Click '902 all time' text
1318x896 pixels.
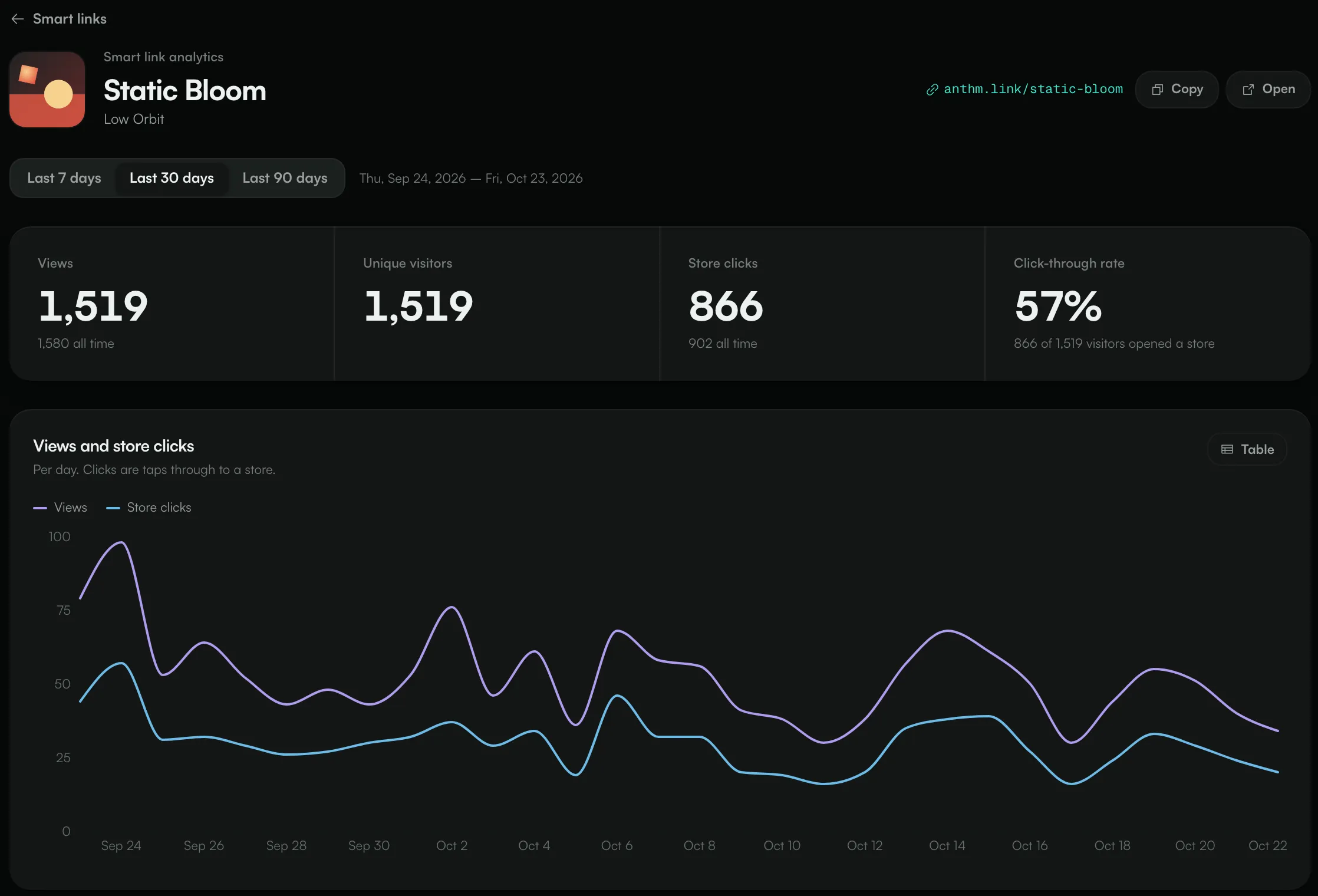click(723, 344)
